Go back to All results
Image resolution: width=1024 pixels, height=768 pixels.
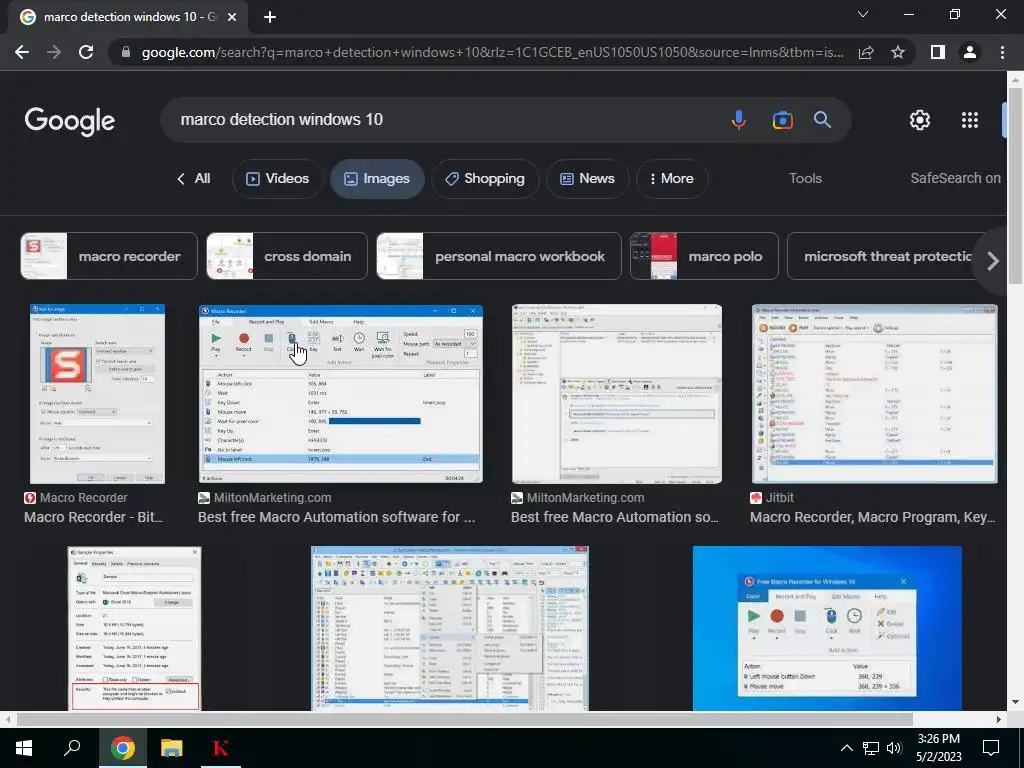(194, 179)
